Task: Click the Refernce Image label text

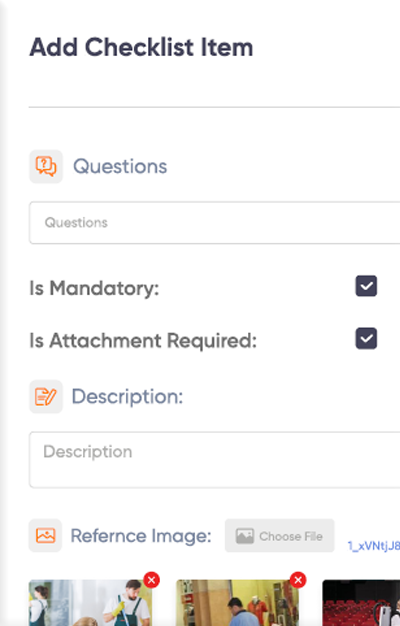Action: tap(141, 536)
